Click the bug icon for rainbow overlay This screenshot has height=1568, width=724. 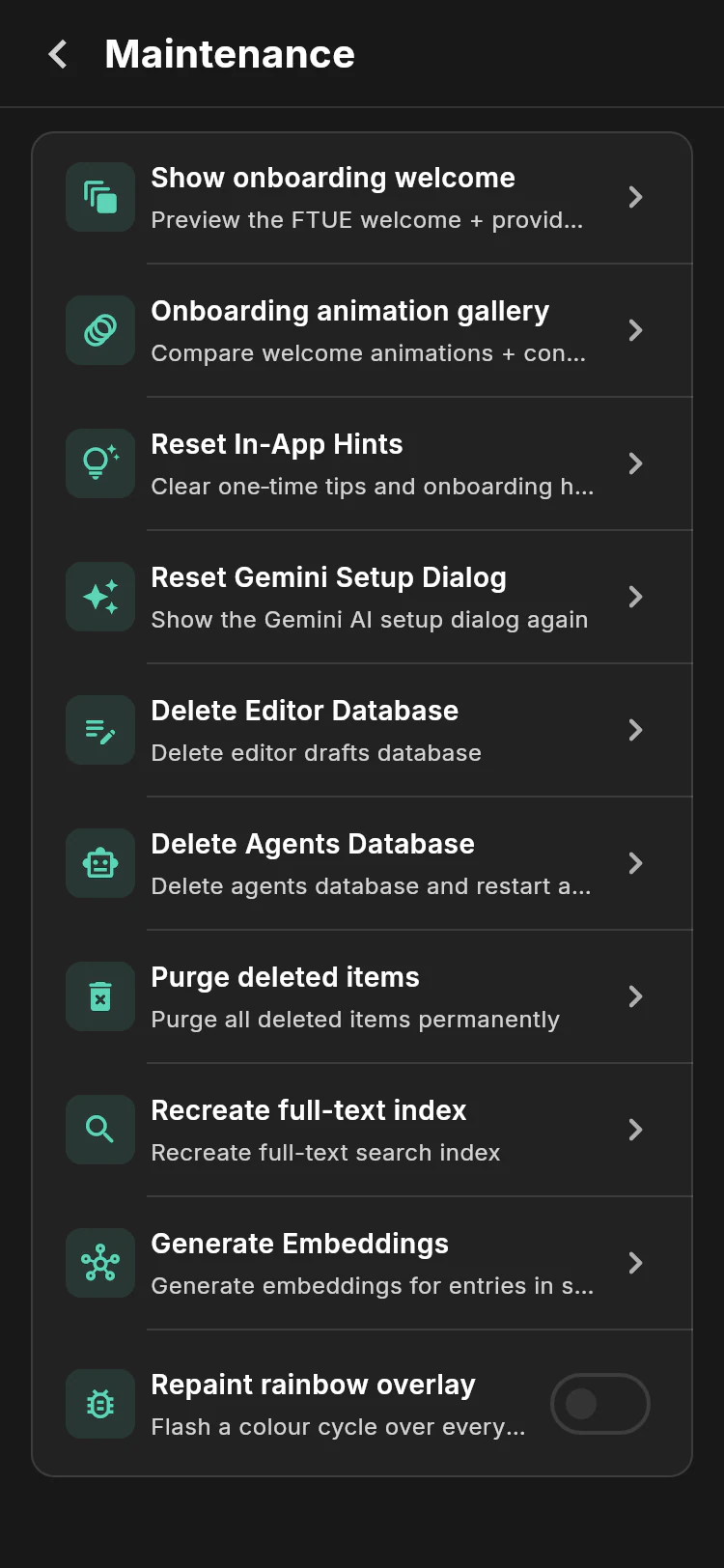100,1404
